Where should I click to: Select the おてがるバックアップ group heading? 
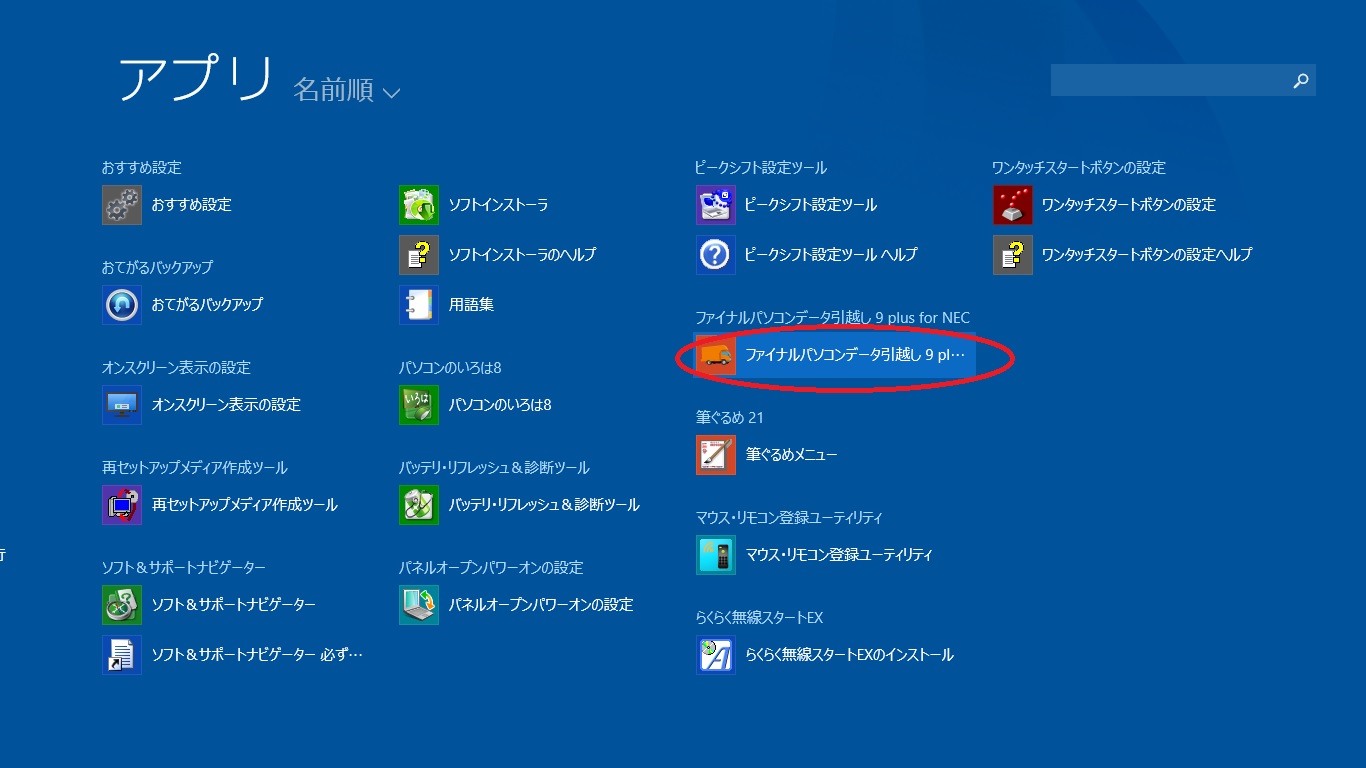click(x=157, y=268)
